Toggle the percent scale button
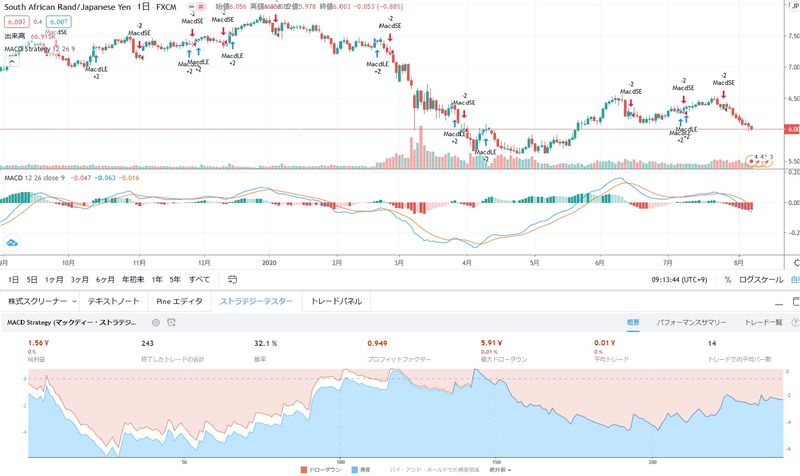The width and height of the screenshot is (800, 476). point(727,280)
